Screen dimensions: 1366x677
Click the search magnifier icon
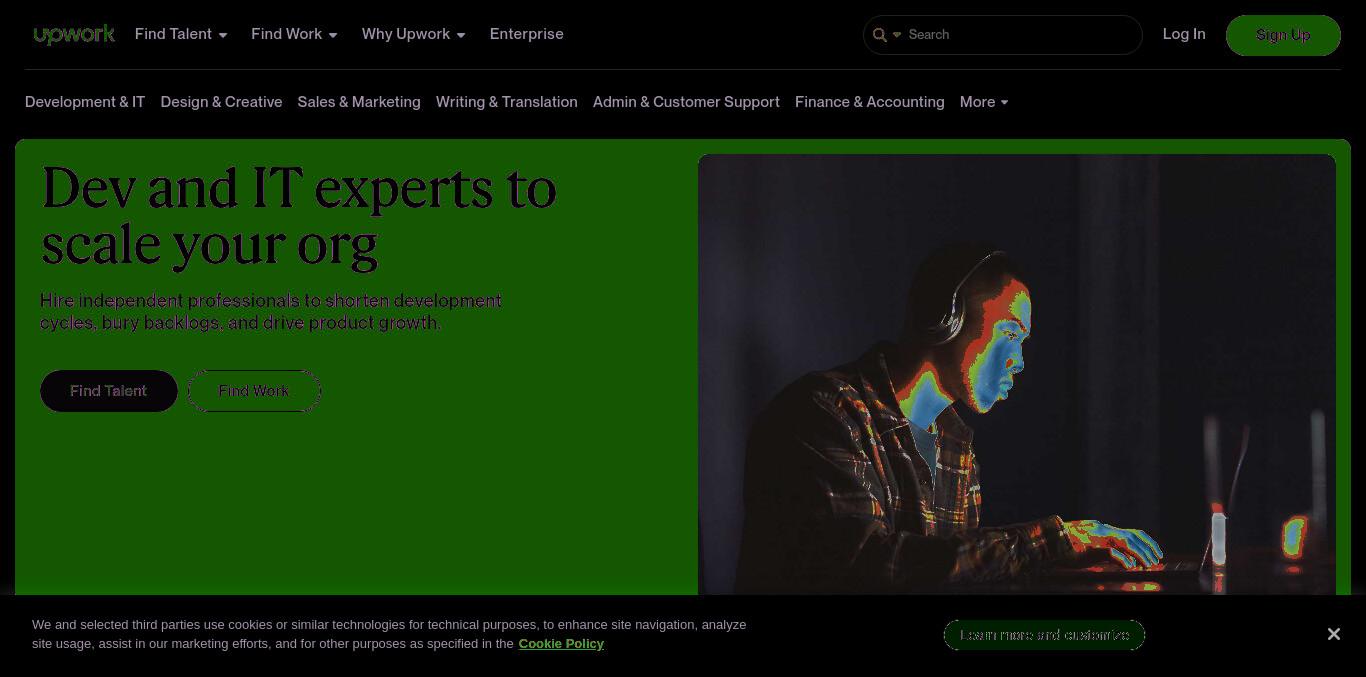click(x=879, y=35)
